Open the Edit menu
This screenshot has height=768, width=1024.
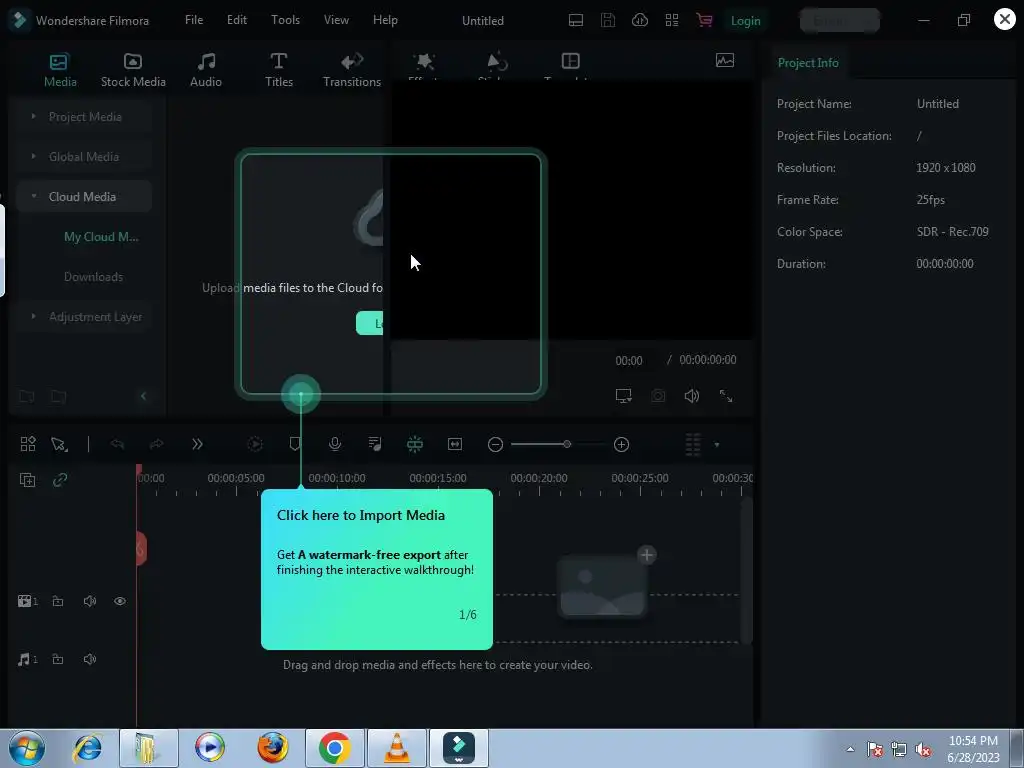pyautogui.click(x=236, y=20)
